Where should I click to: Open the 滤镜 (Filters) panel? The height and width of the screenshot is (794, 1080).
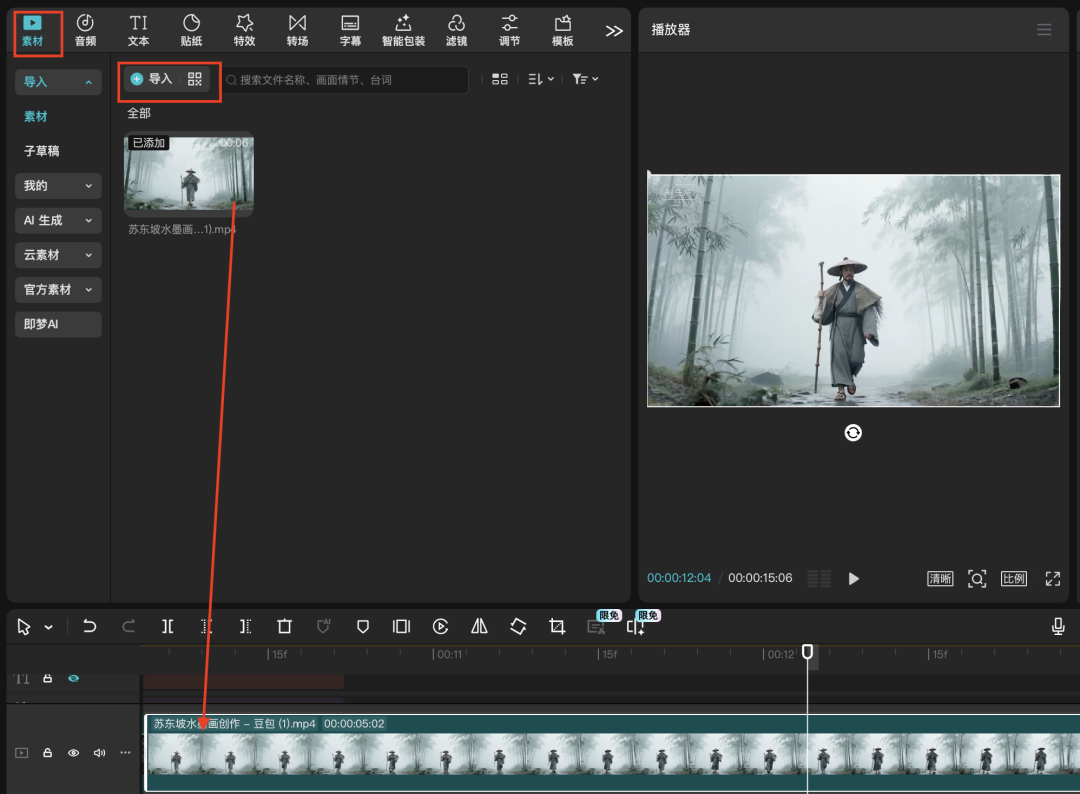tap(456, 30)
